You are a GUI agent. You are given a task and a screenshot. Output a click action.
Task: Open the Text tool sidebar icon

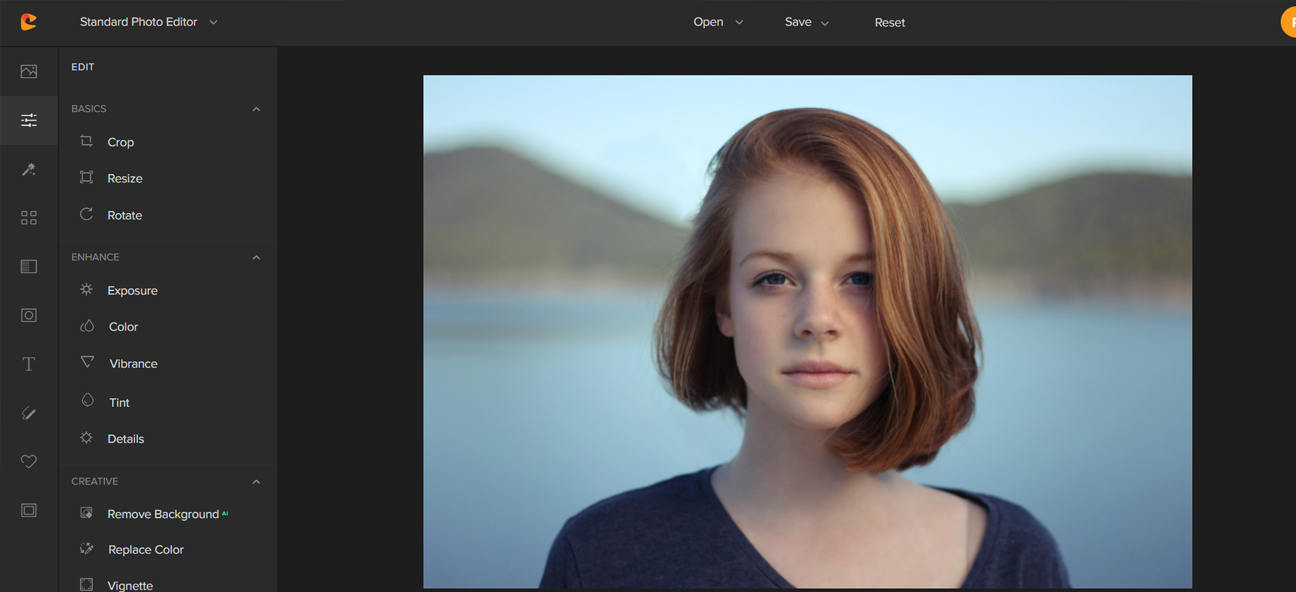29,364
